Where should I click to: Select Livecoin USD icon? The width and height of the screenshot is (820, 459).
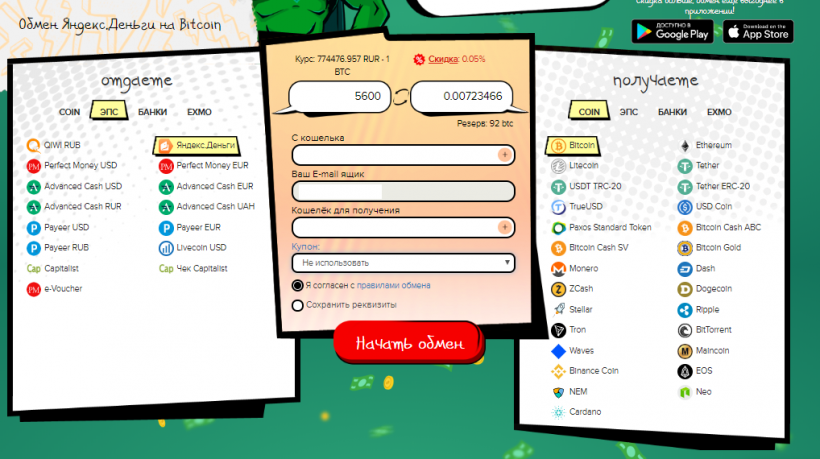pos(166,248)
